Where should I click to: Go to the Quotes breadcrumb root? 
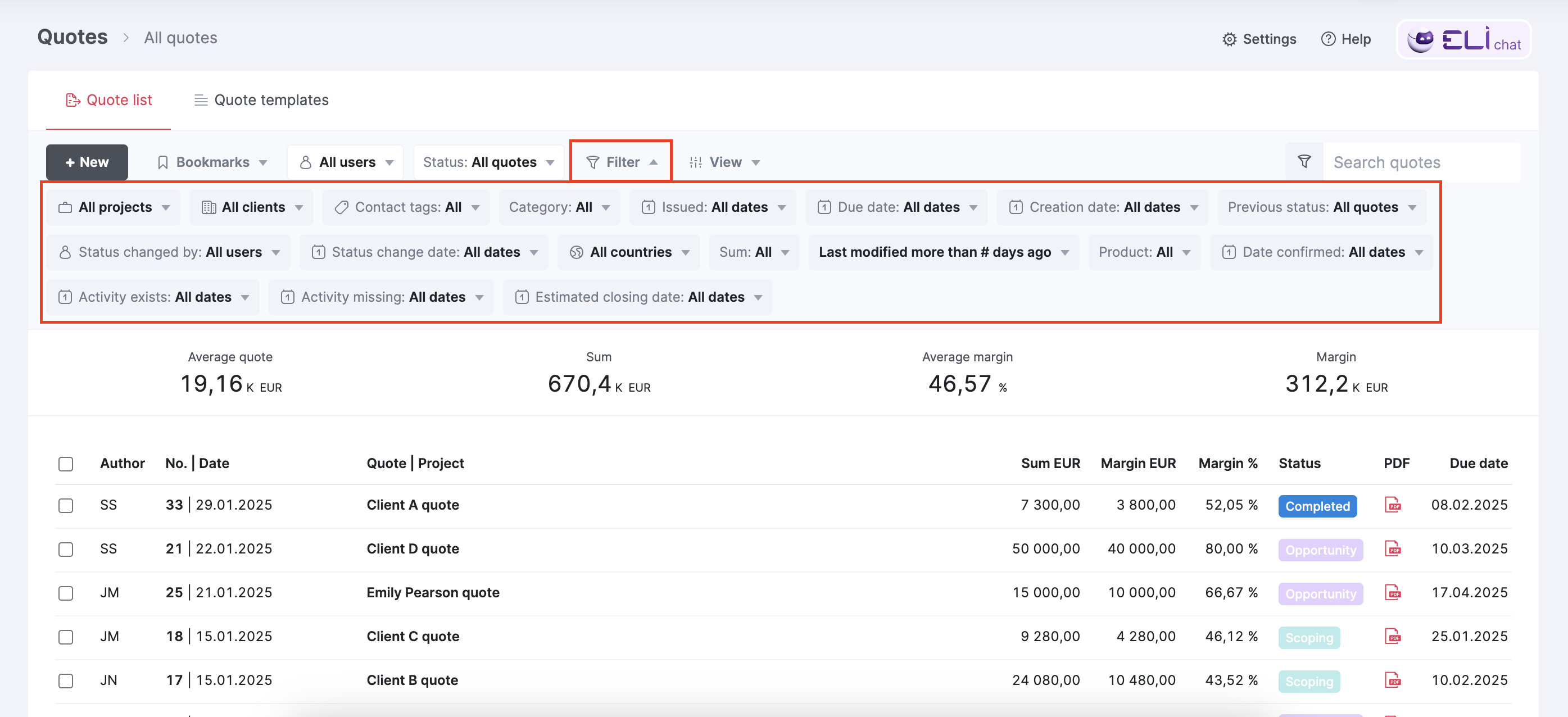click(x=72, y=37)
